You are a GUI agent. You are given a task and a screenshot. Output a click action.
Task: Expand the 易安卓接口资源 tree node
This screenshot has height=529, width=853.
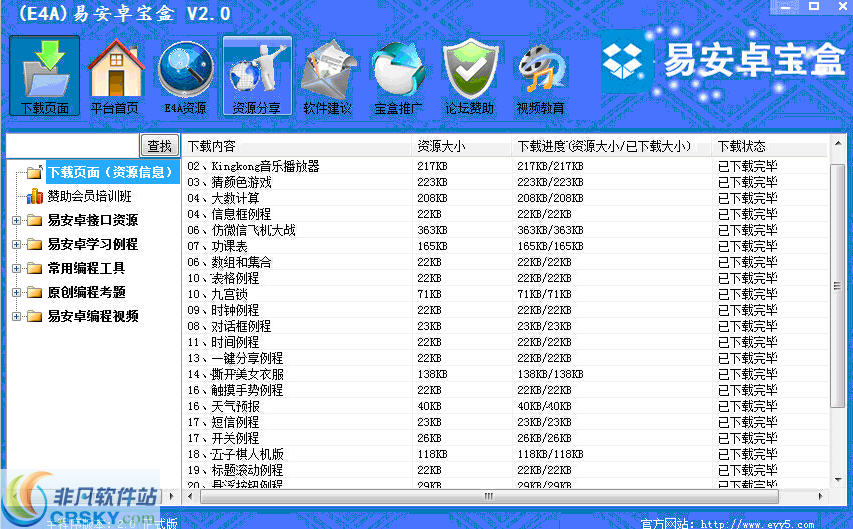pyautogui.click(x=17, y=220)
